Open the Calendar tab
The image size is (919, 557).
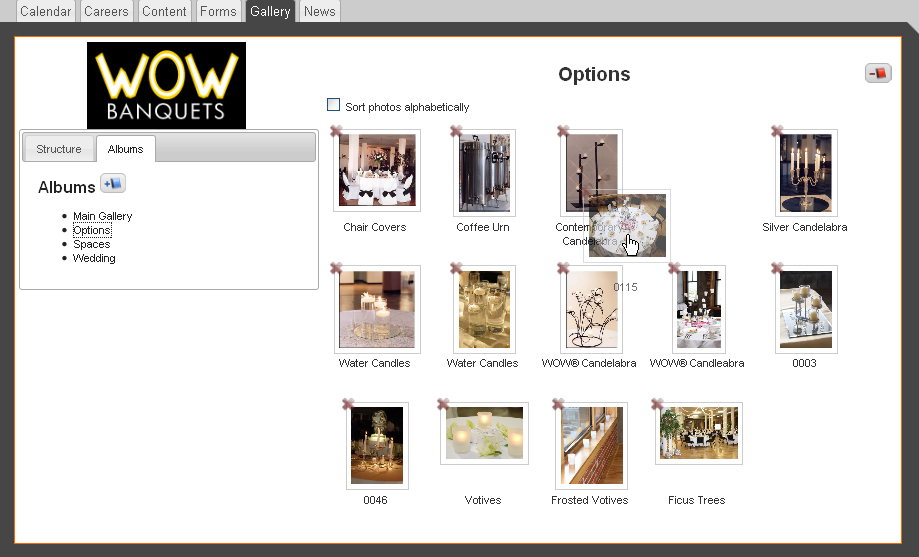coord(46,11)
